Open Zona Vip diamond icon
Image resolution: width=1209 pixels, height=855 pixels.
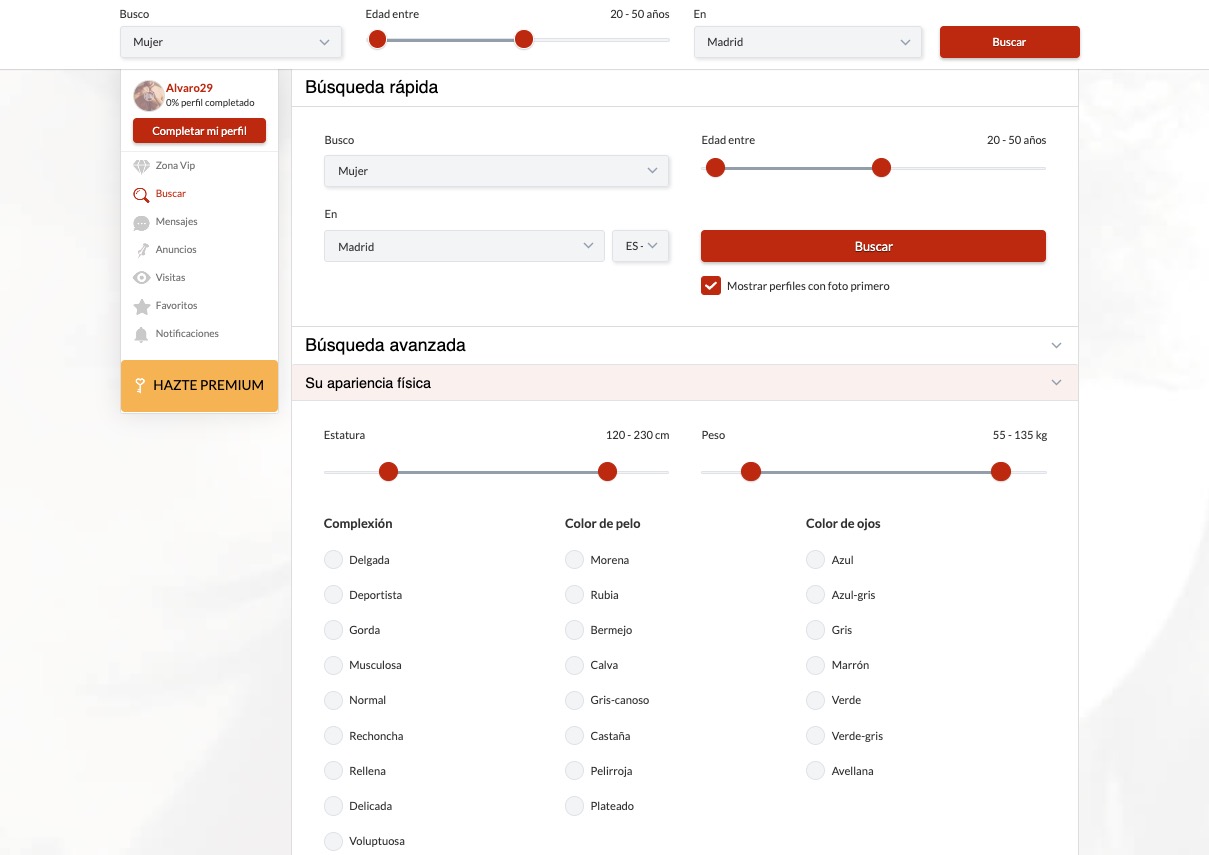[x=141, y=166]
